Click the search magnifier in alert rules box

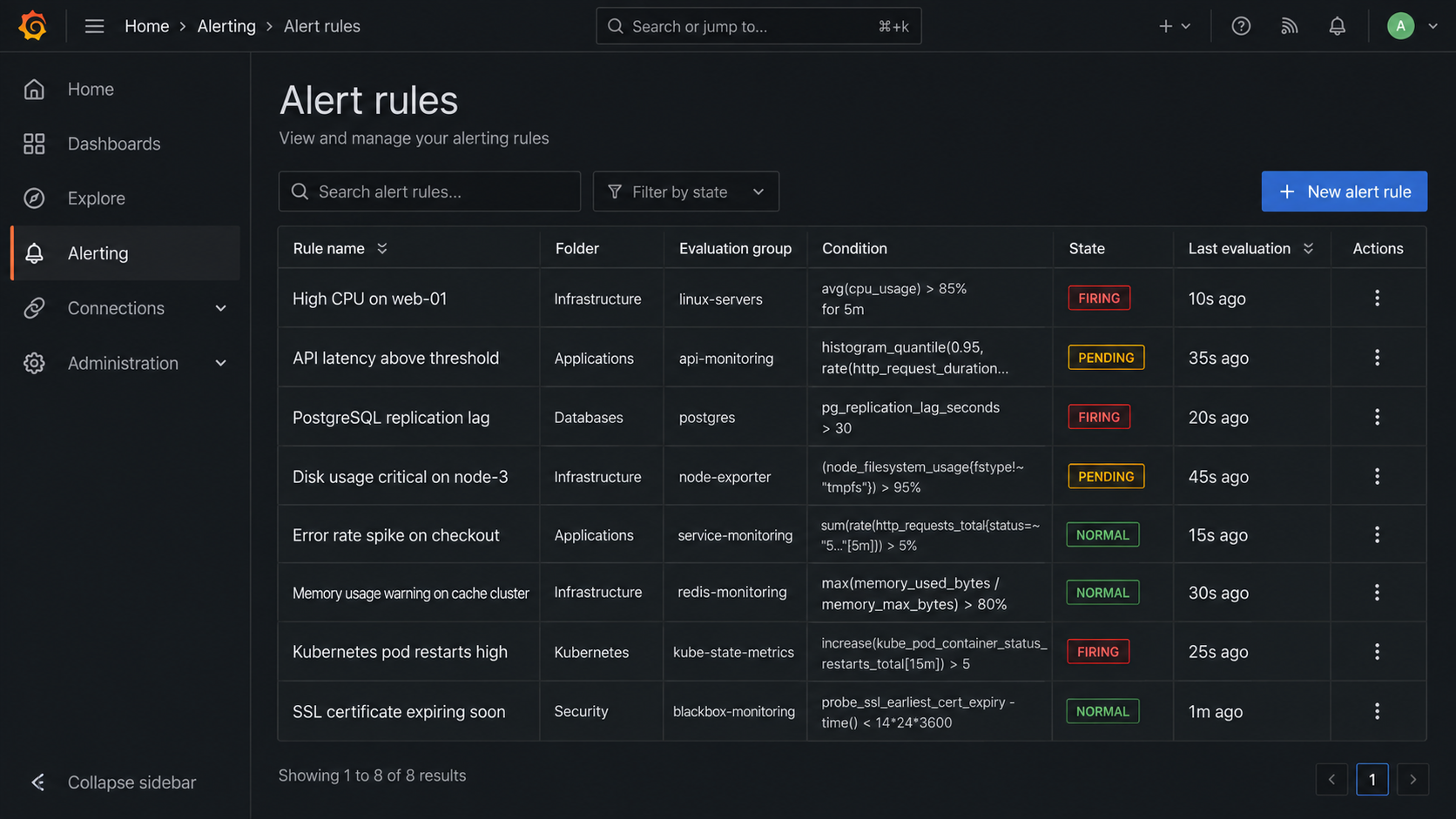(x=300, y=191)
